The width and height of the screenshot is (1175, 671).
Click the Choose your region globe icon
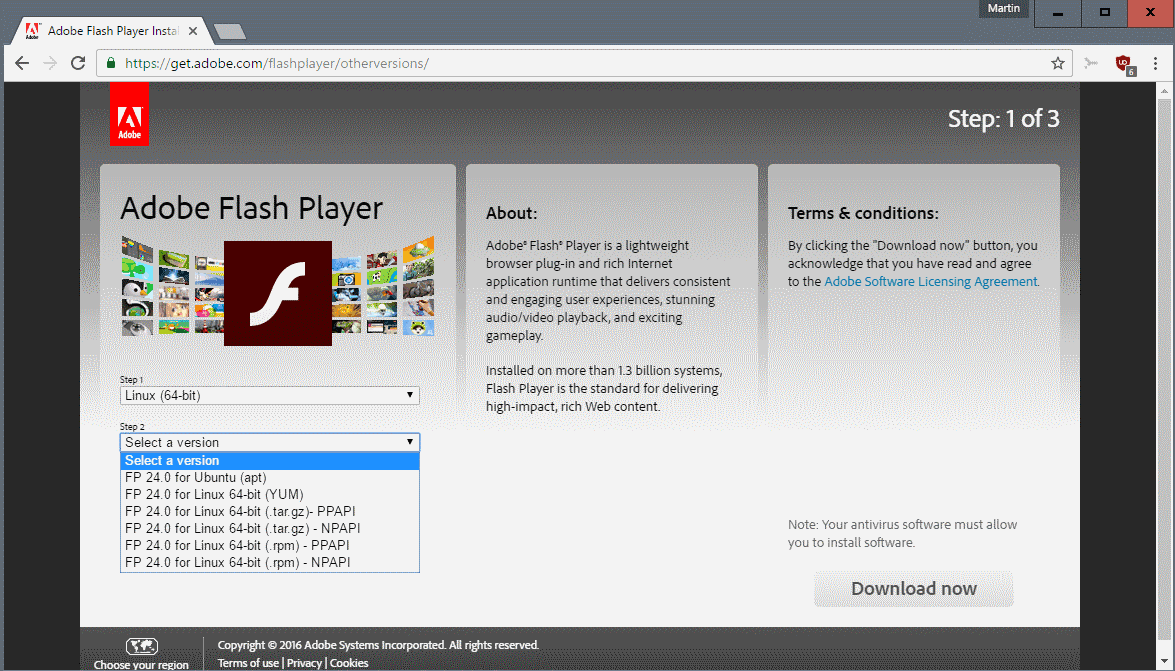point(141,645)
